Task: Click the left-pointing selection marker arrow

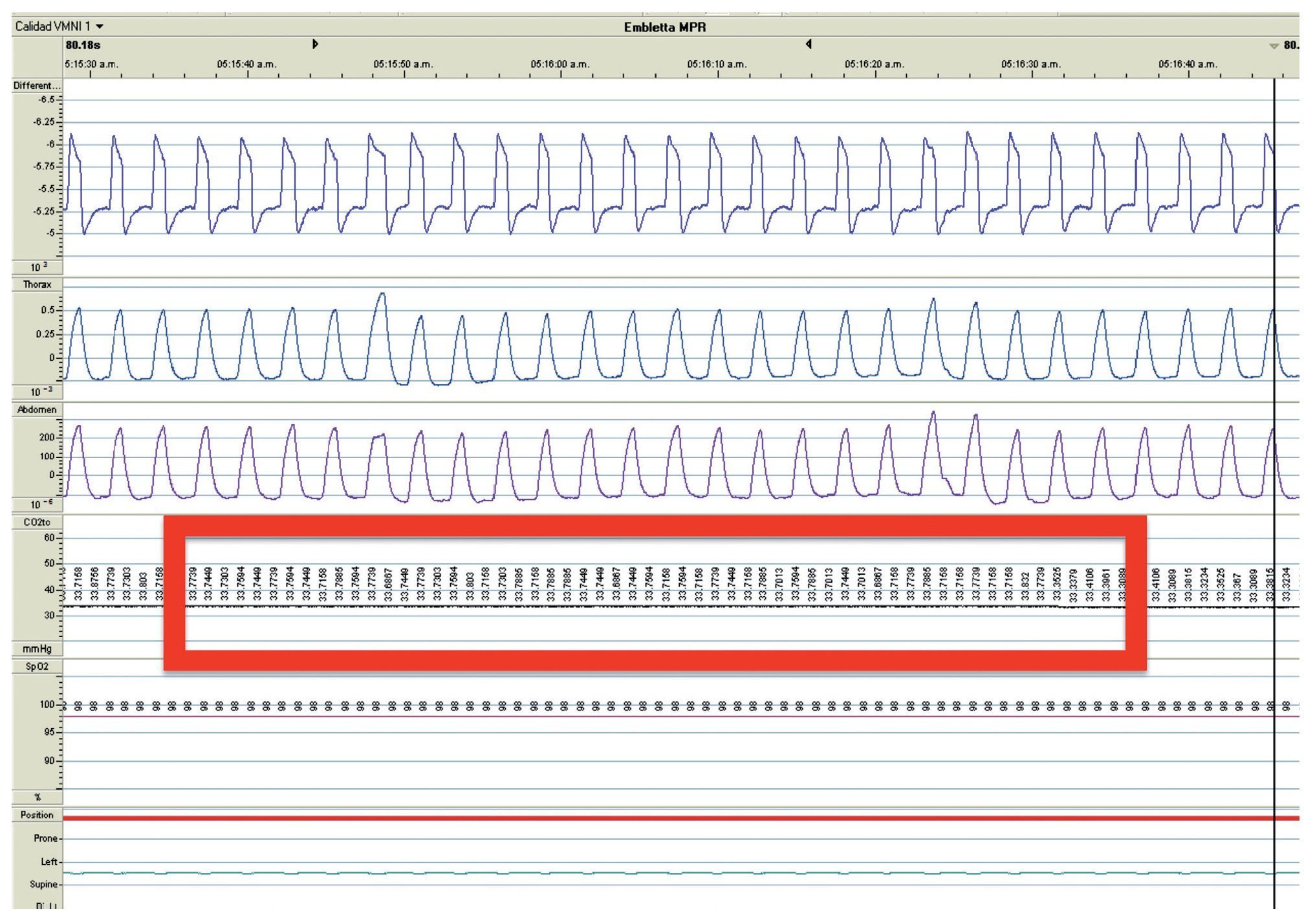Action: [x=809, y=44]
